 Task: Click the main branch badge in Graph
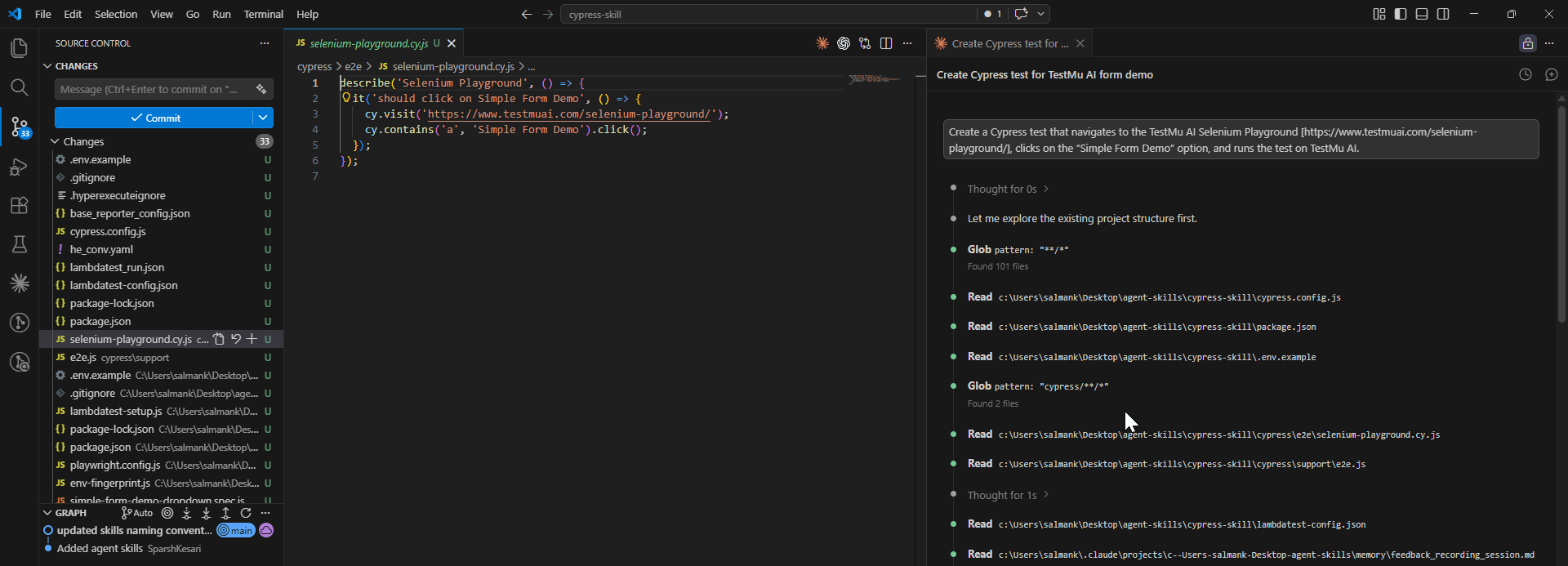pyautogui.click(x=236, y=531)
